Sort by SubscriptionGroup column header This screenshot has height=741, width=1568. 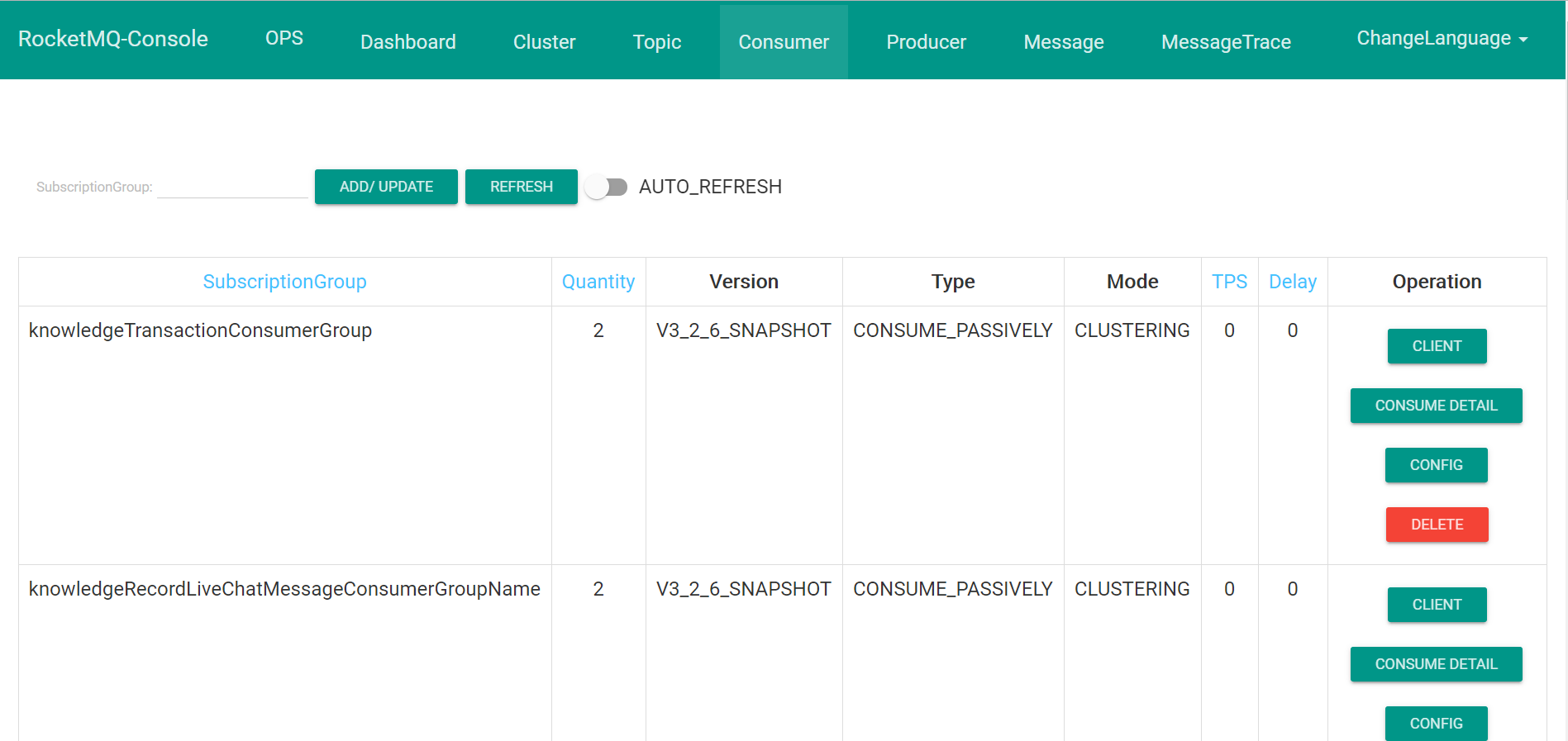284,282
